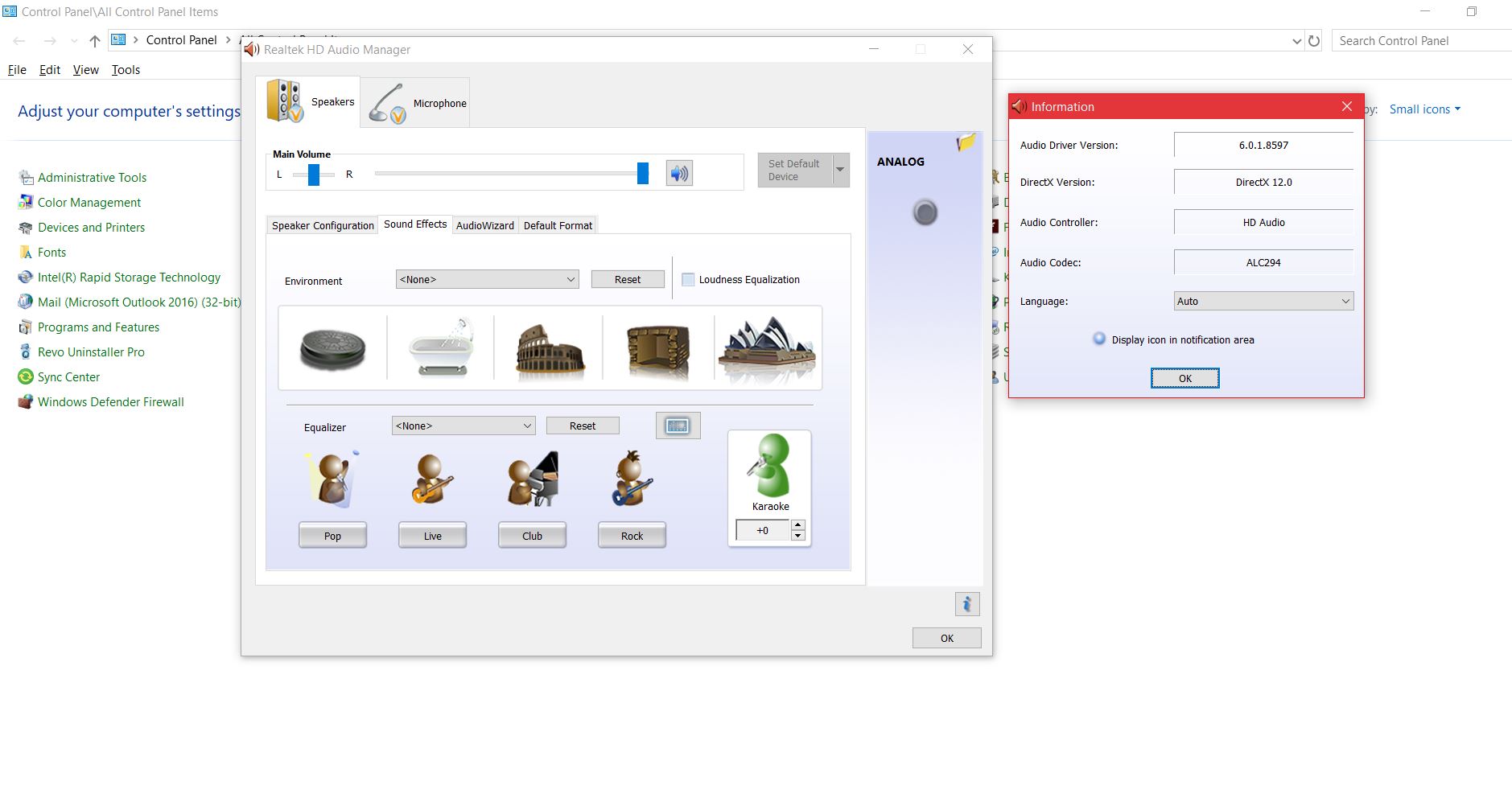Click the Live preset button
Viewport: 1512px width, 806px height.
click(432, 536)
